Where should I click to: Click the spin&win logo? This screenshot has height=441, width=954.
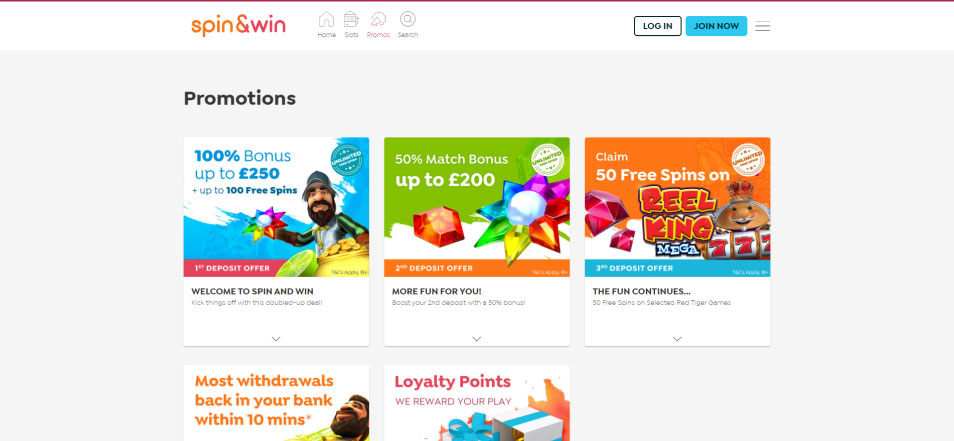click(238, 26)
